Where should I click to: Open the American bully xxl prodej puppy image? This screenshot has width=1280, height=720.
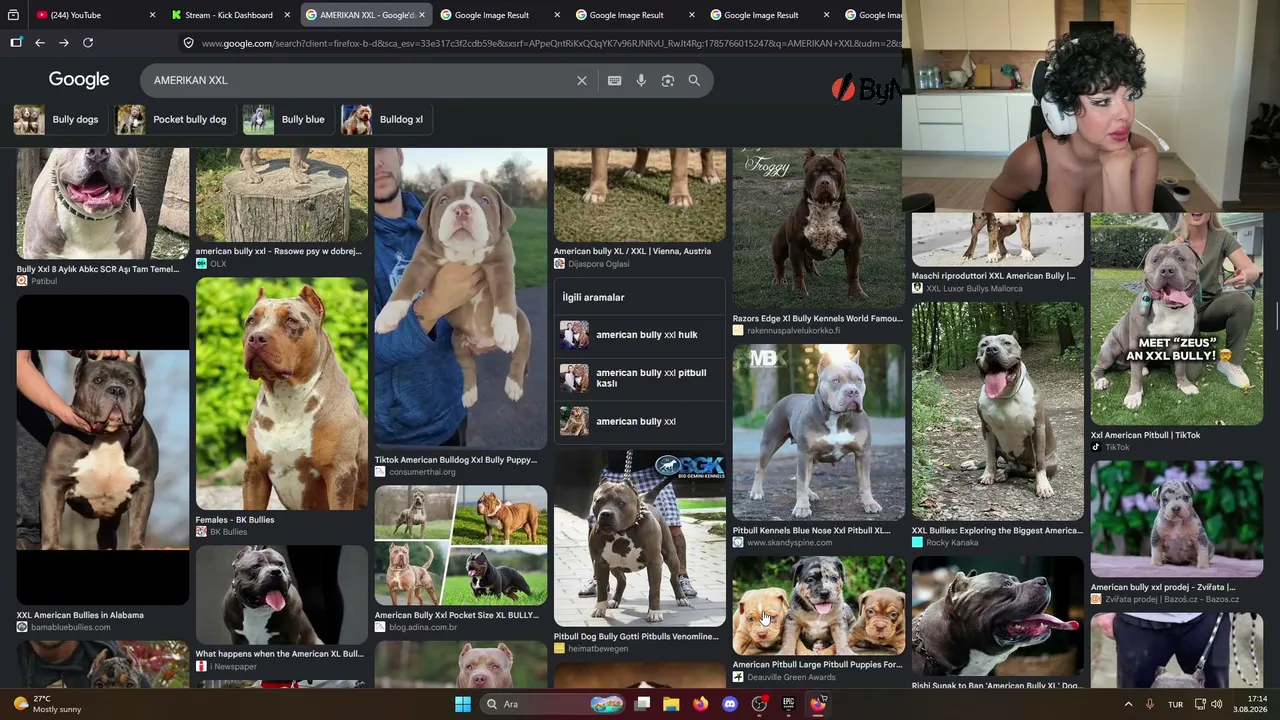tap(1177, 519)
